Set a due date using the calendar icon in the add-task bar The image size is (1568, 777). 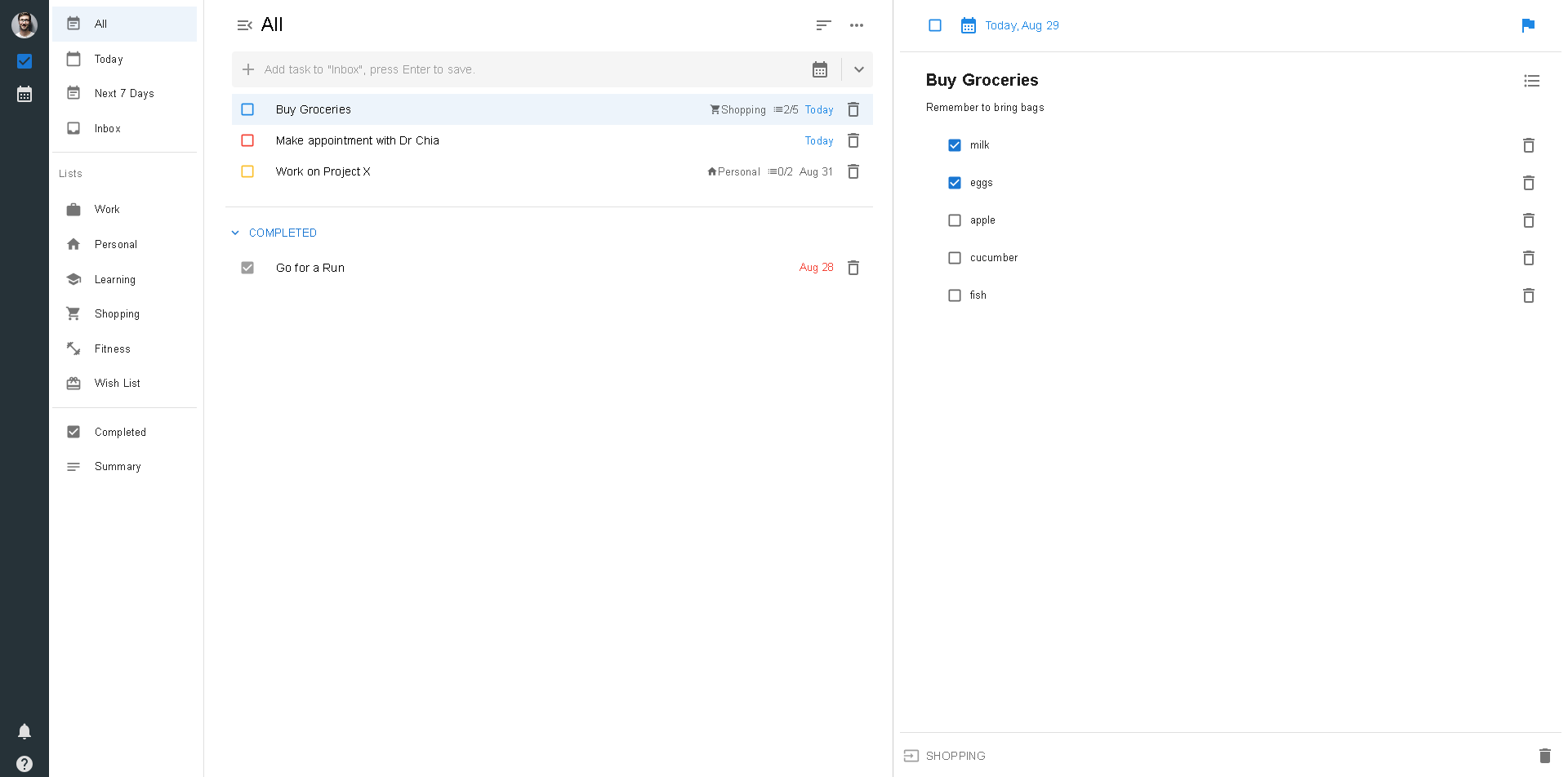[x=820, y=69]
